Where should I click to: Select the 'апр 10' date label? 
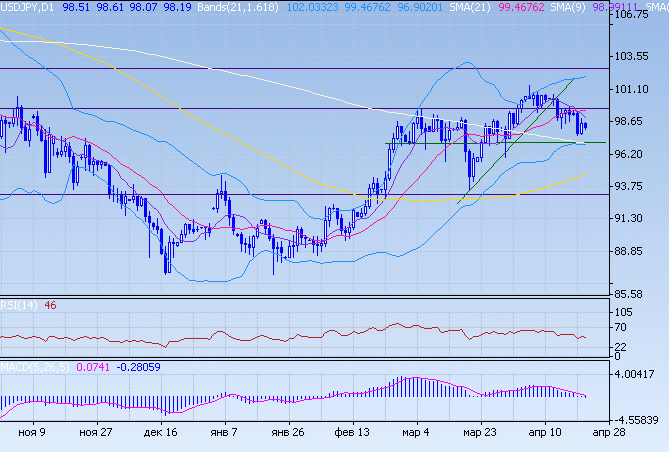pyautogui.click(x=543, y=434)
